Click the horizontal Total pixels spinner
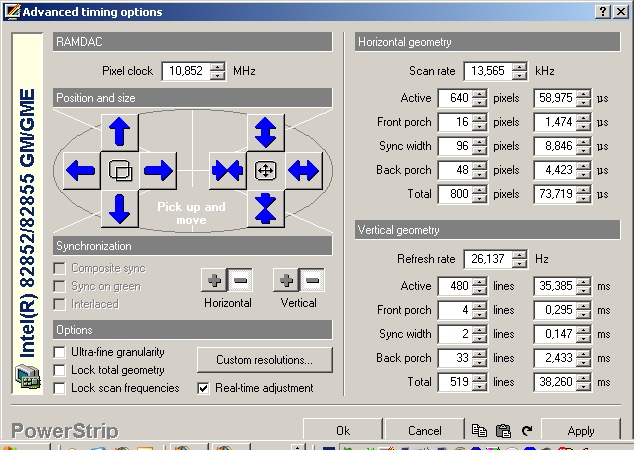 pyautogui.click(x=480, y=194)
